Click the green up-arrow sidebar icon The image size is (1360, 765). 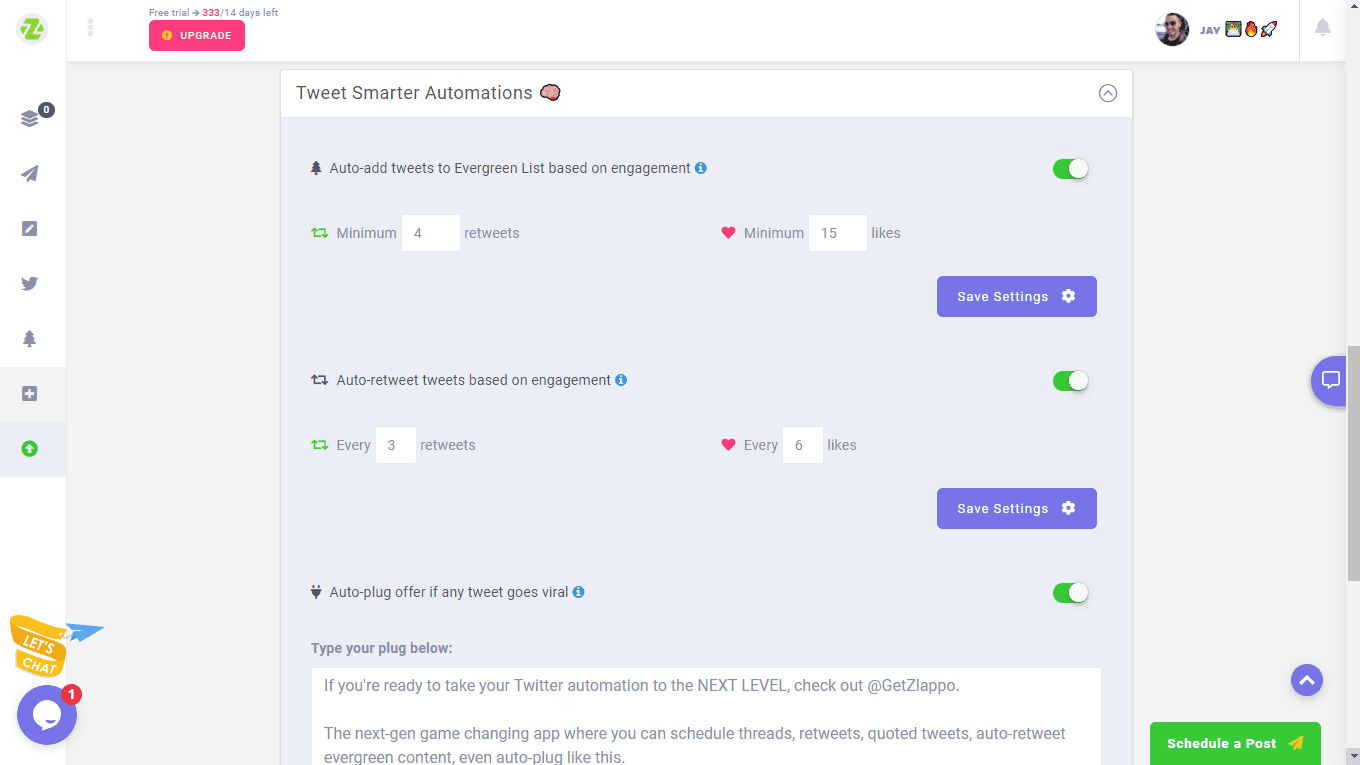pos(30,449)
